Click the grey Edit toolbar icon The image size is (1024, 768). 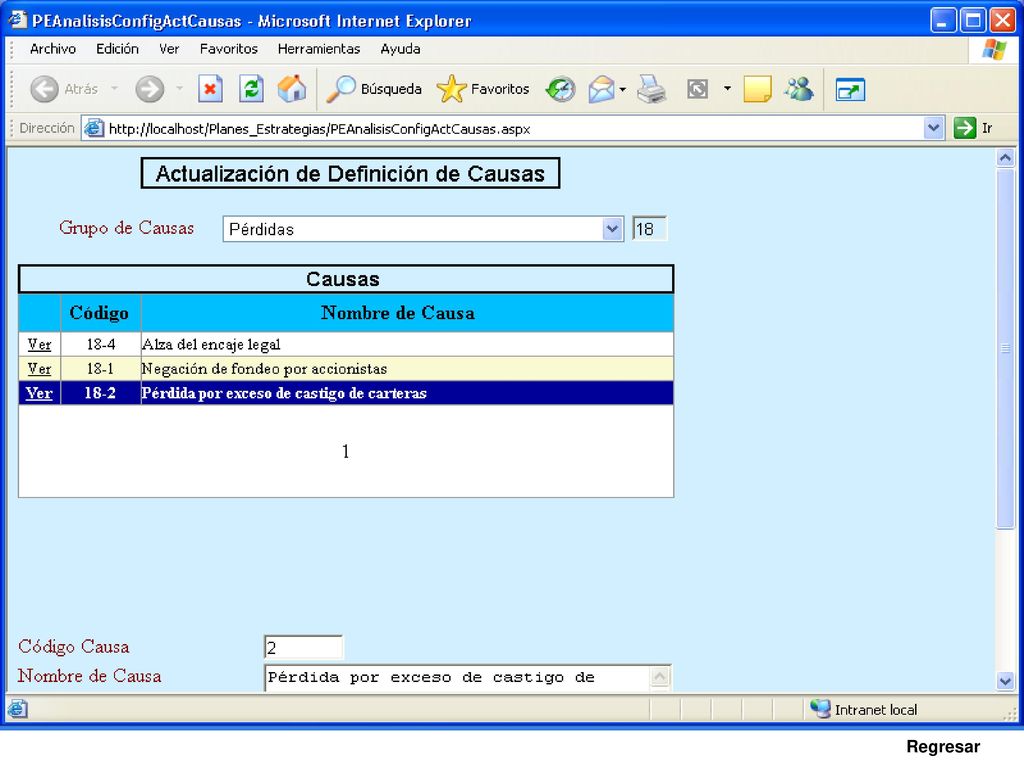[x=697, y=89]
